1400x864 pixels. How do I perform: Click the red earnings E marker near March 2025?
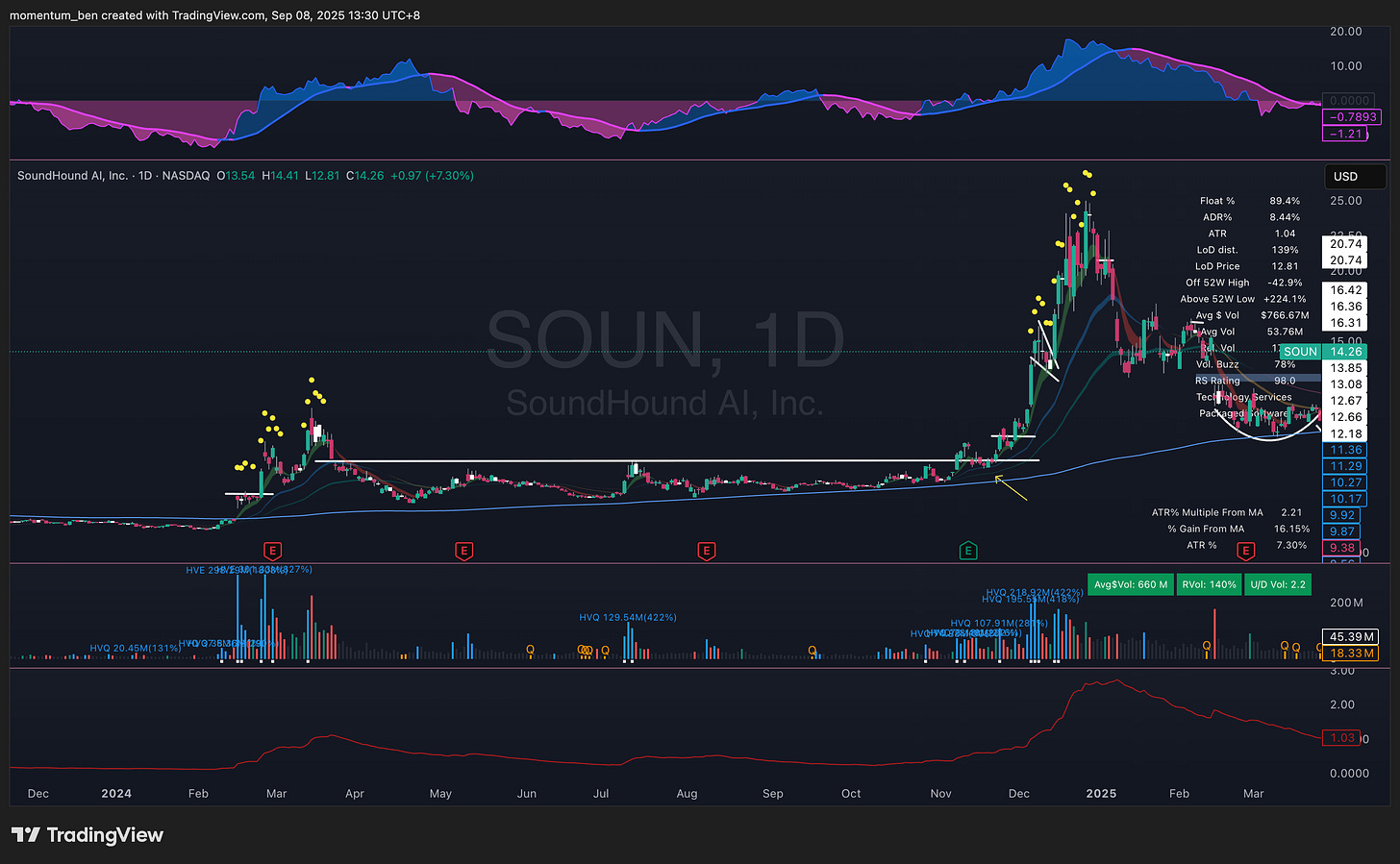click(x=1246, y=551)
